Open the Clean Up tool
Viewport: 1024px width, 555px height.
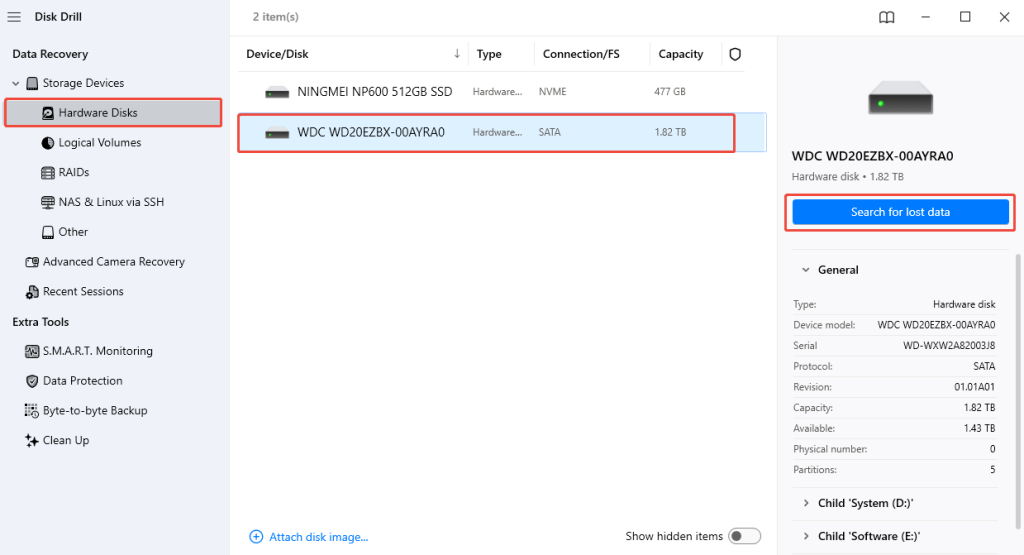pyautogui.click(x=65, y=440)
